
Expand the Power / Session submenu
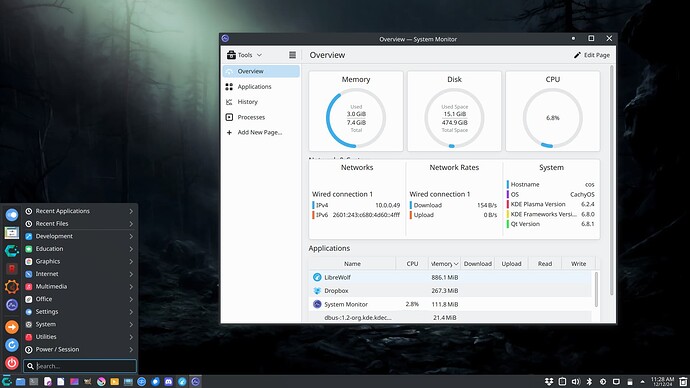click(x=79, y=349)
